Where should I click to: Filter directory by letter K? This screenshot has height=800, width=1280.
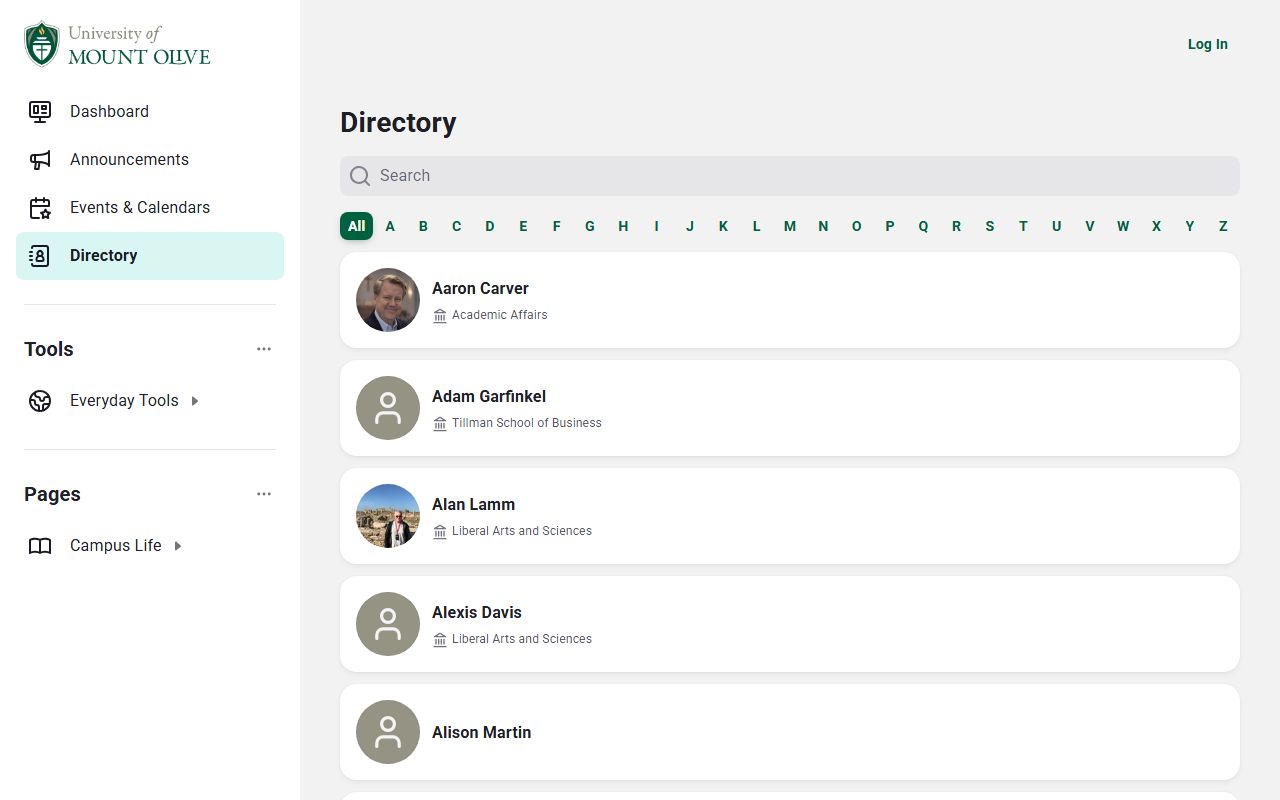(723, 226)
